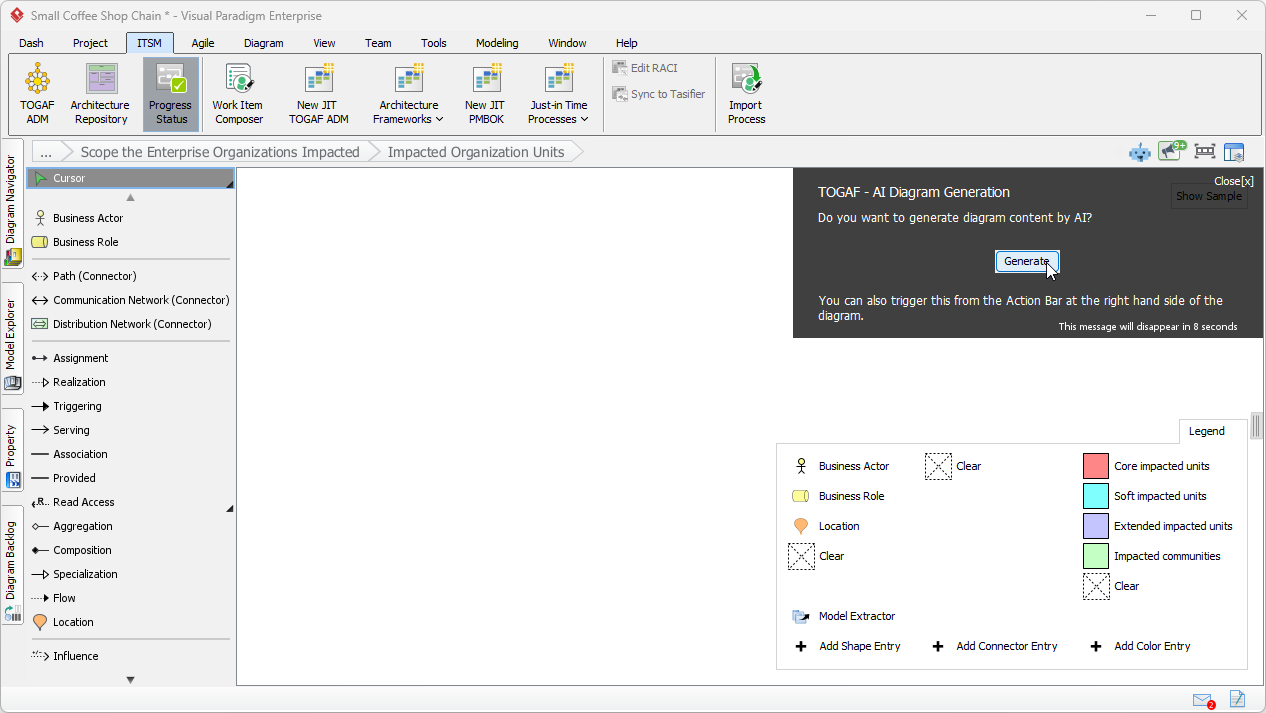Open the Team menu

[378, 43]
